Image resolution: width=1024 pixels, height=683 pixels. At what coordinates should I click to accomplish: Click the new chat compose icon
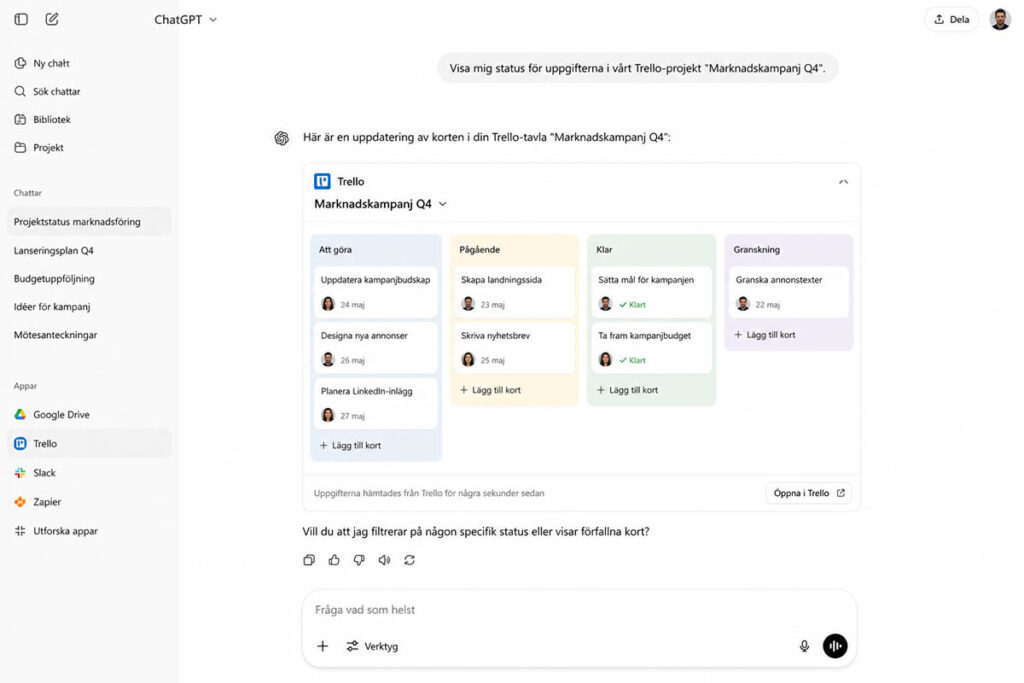tap(52, 19)
